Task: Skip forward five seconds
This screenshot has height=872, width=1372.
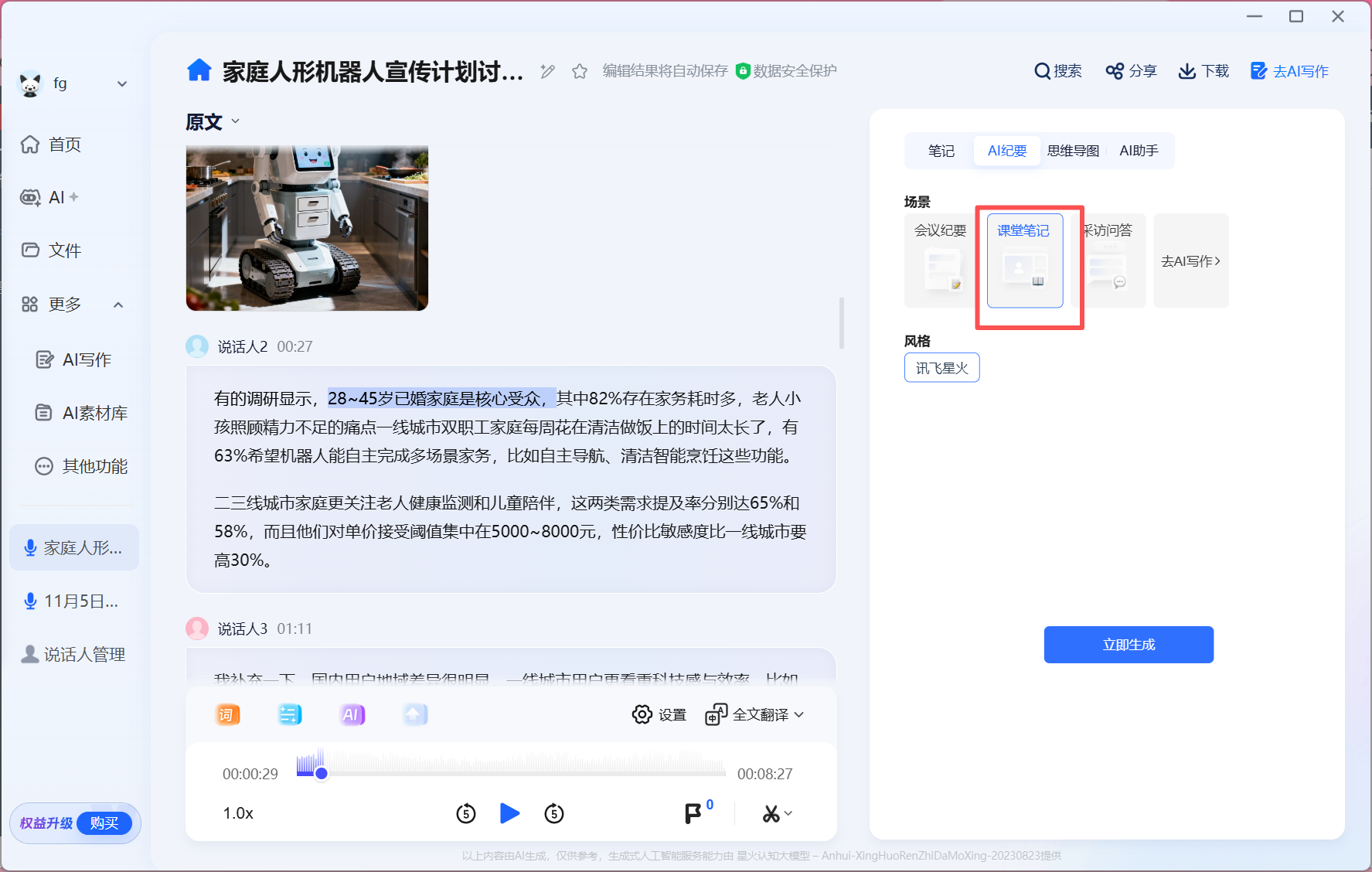Action: [x=554, y=813]
